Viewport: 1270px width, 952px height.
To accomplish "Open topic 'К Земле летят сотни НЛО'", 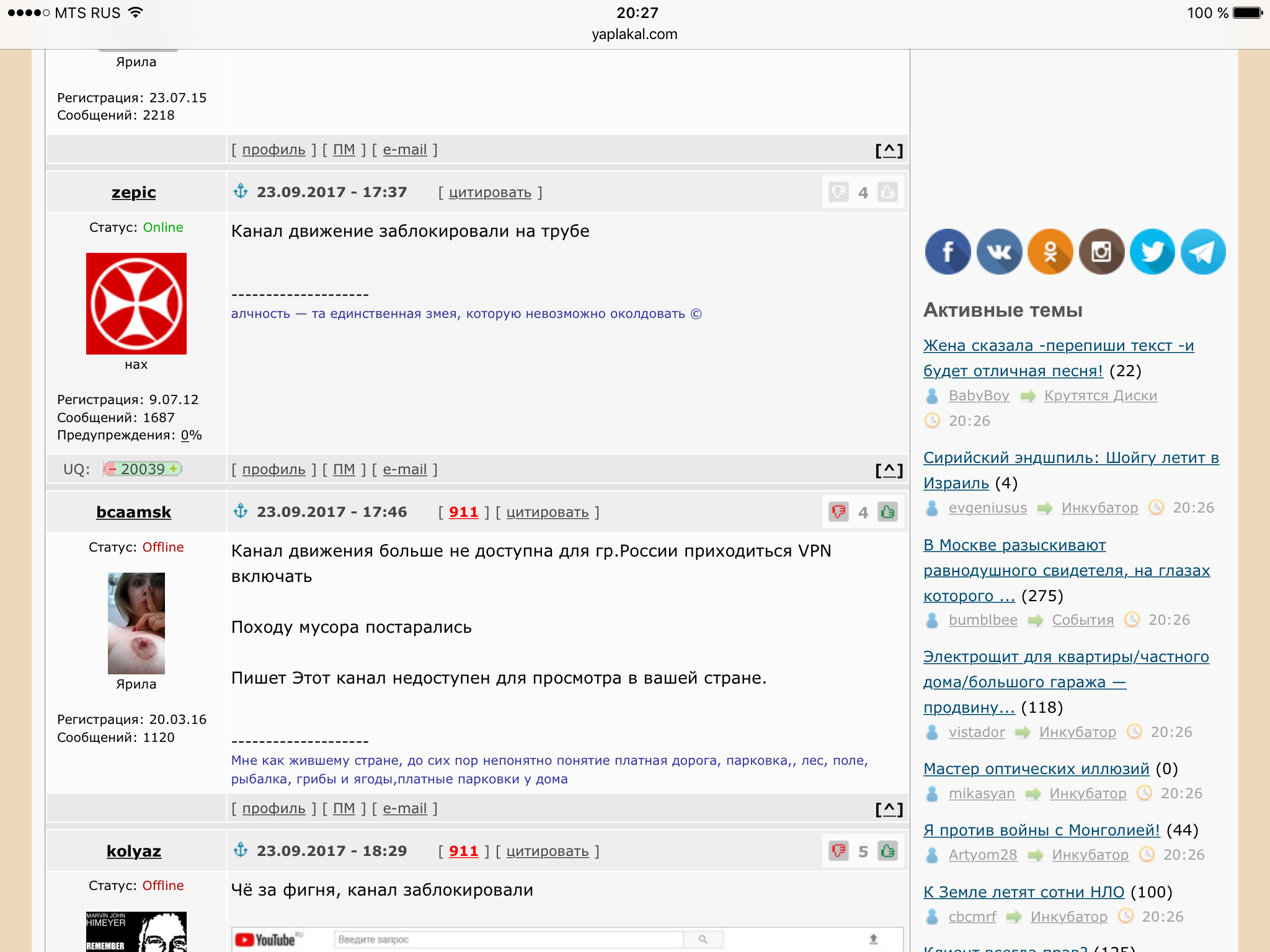I will 1024,892.
